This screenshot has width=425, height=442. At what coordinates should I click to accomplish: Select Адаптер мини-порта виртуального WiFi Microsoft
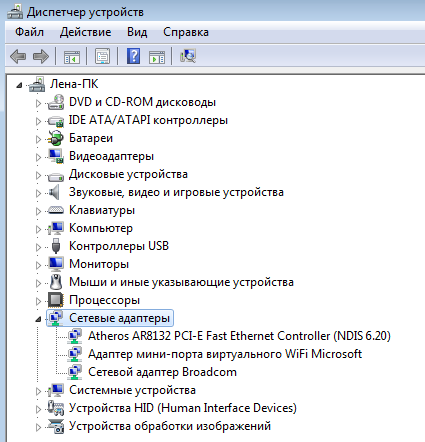click(225, 354)
